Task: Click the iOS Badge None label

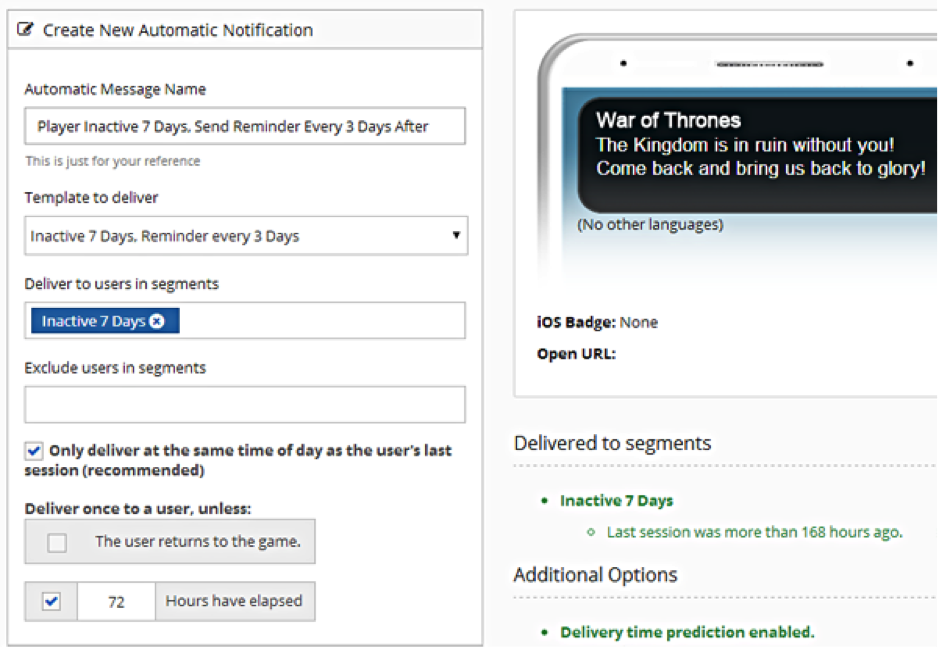Action: coord(597,322)
